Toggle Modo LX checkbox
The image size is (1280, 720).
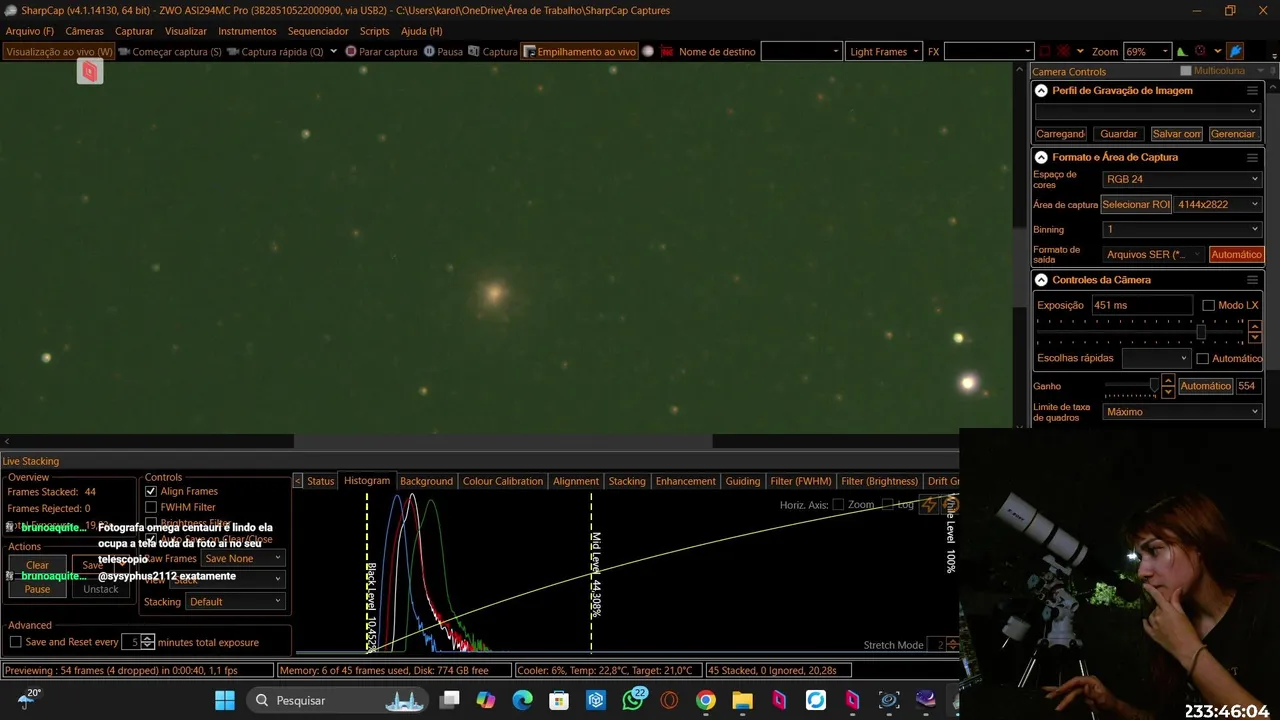click(x=1208, y=305)
